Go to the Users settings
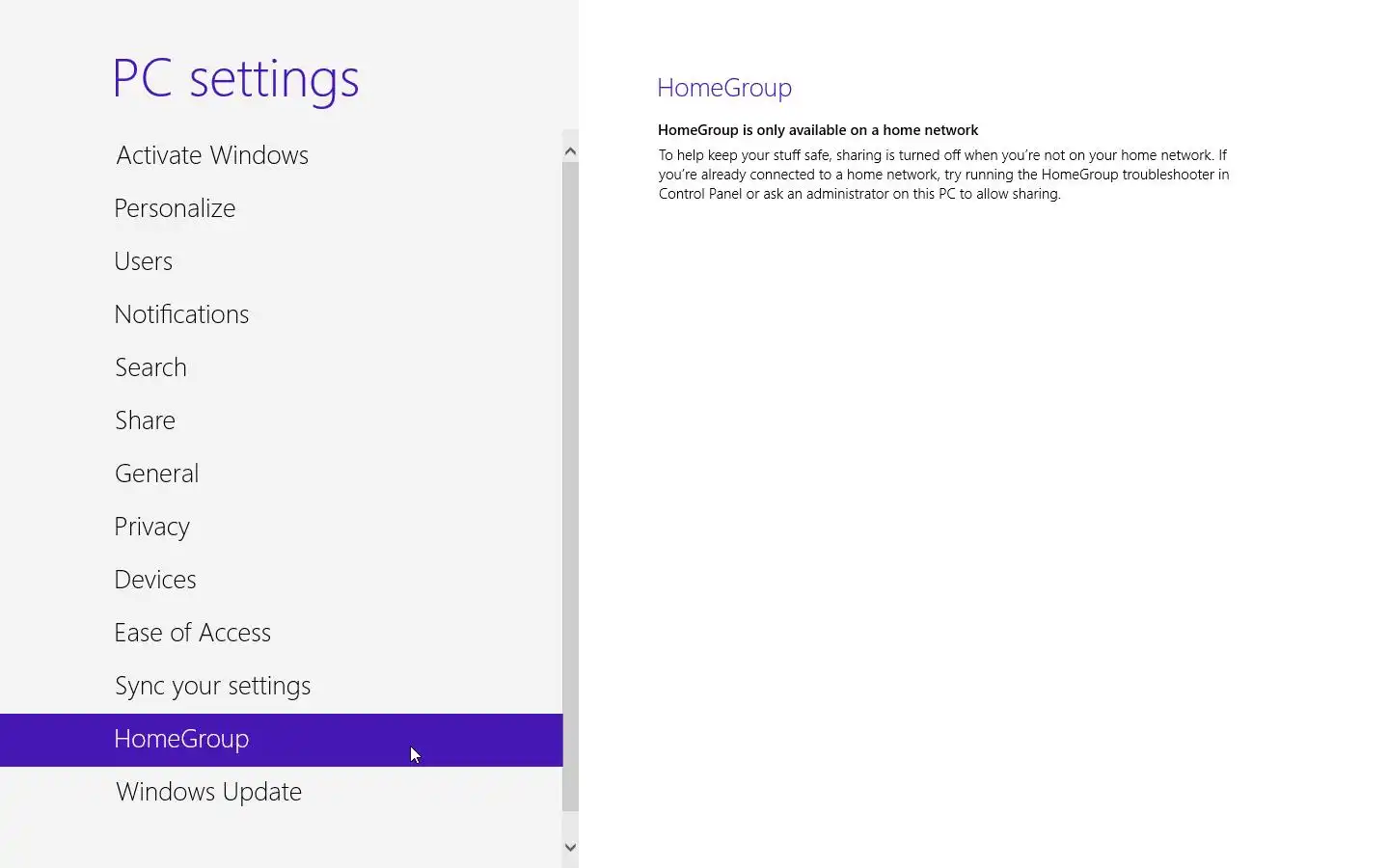This screenshot has width=1389, height=868. tap(281, 261)
